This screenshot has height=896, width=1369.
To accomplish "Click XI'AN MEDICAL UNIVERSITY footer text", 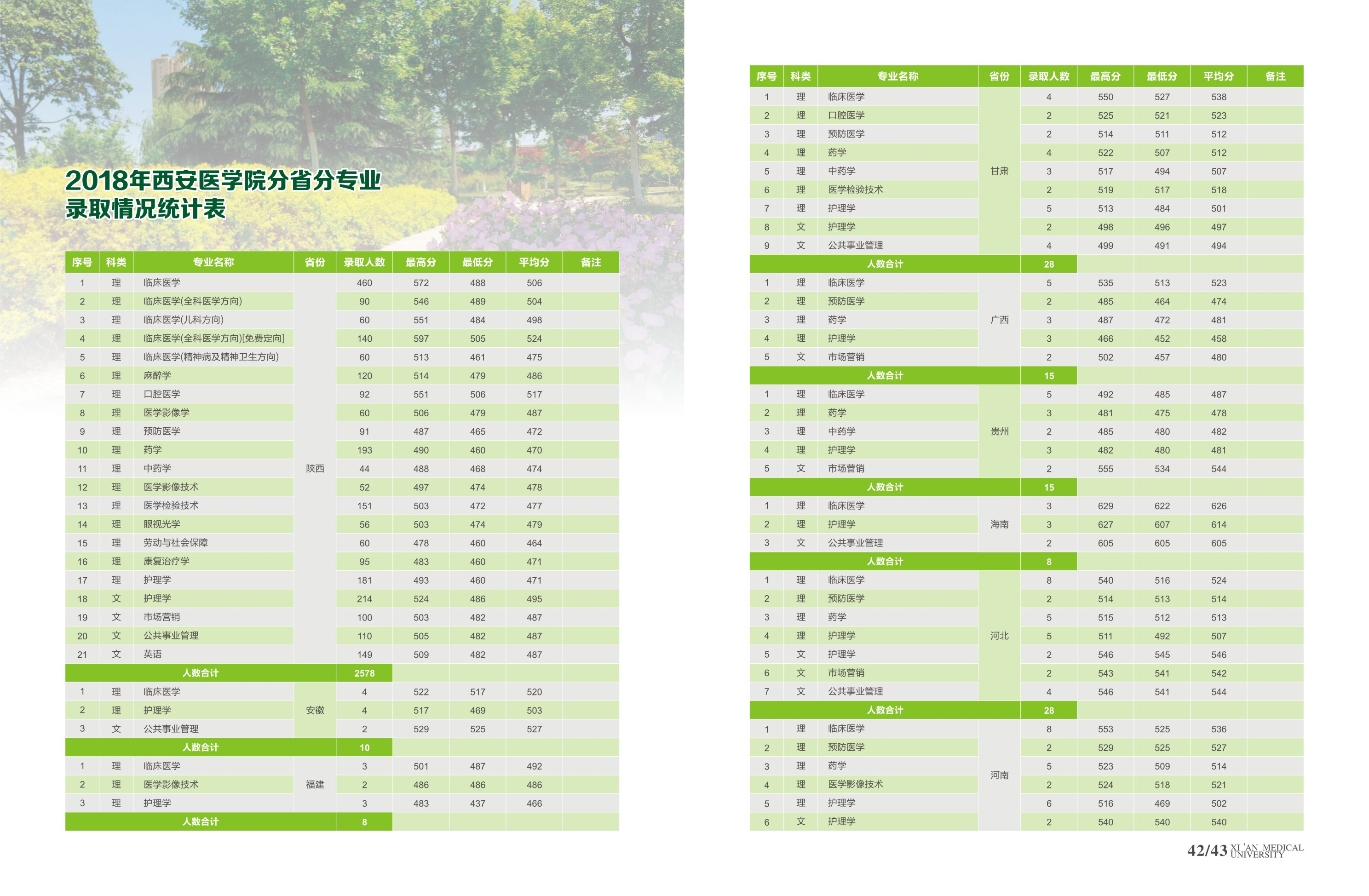I will coord(1266,851).
